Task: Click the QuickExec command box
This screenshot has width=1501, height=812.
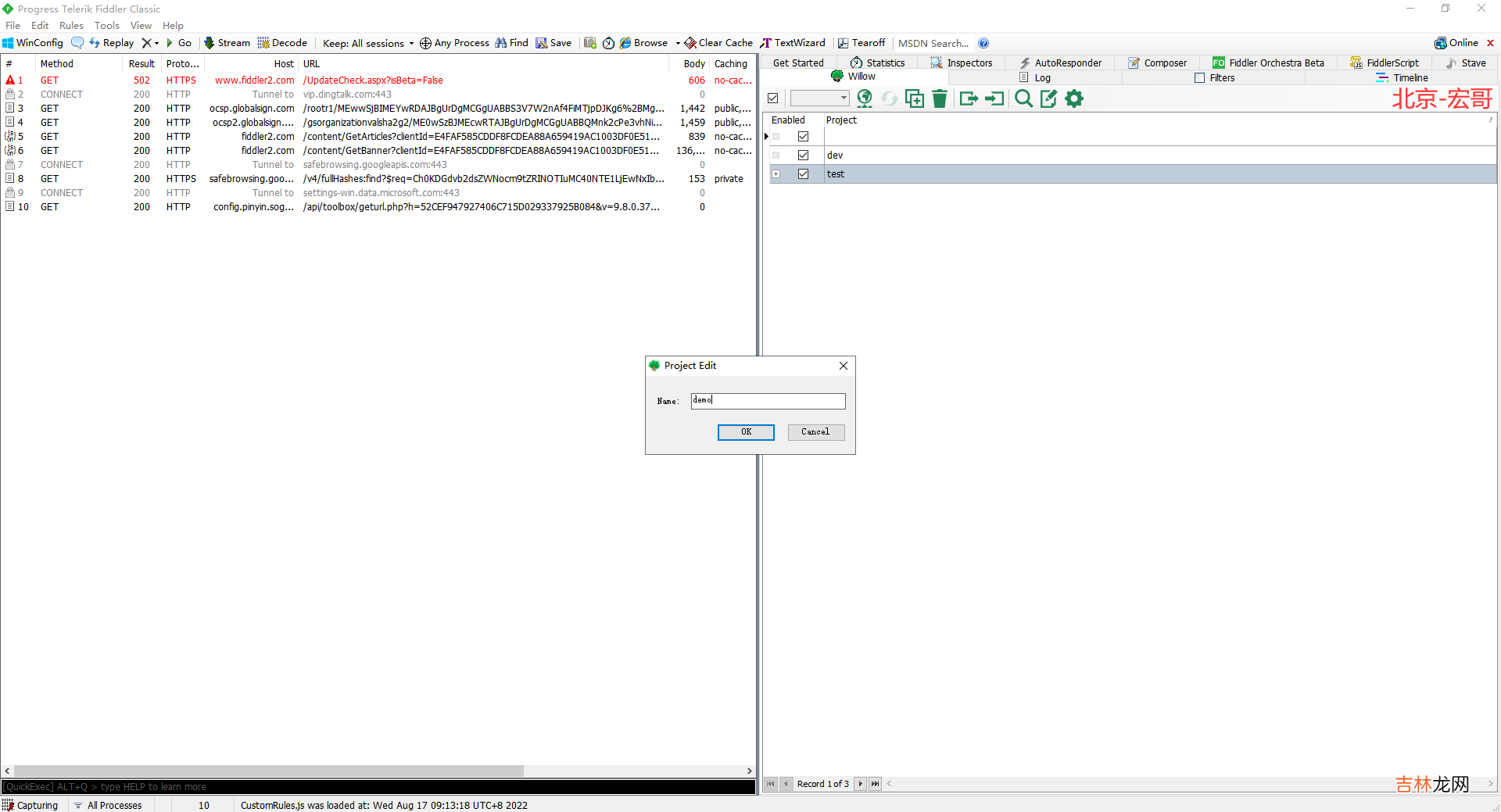Action: [378, 787]
